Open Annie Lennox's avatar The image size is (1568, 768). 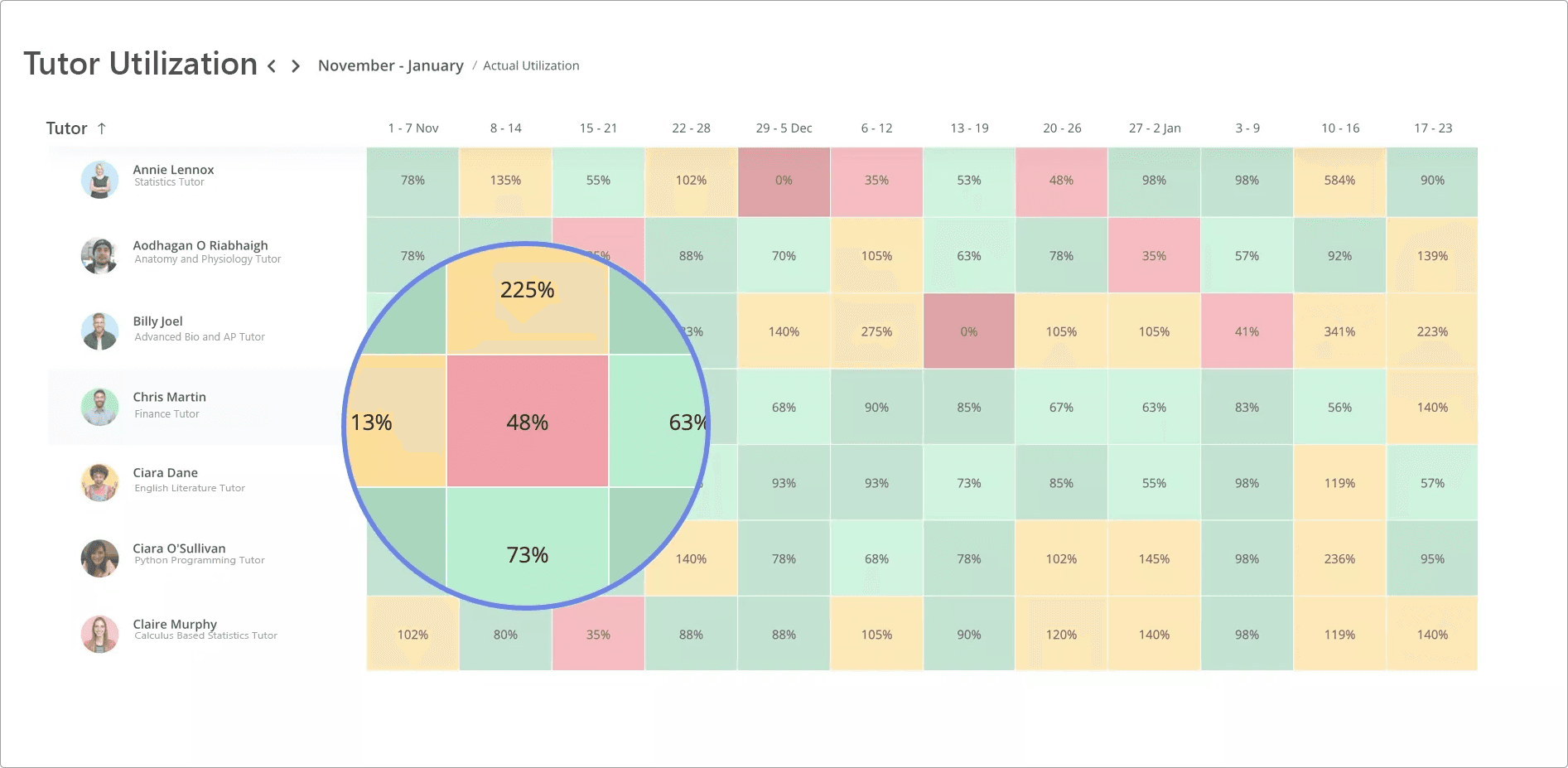tap(99, 180)
